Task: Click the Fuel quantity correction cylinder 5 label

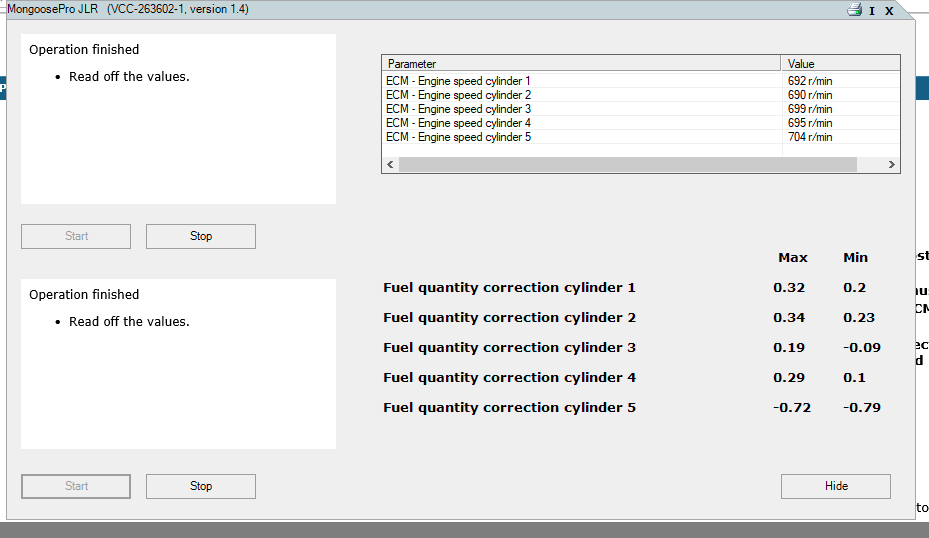Action: 509,408
